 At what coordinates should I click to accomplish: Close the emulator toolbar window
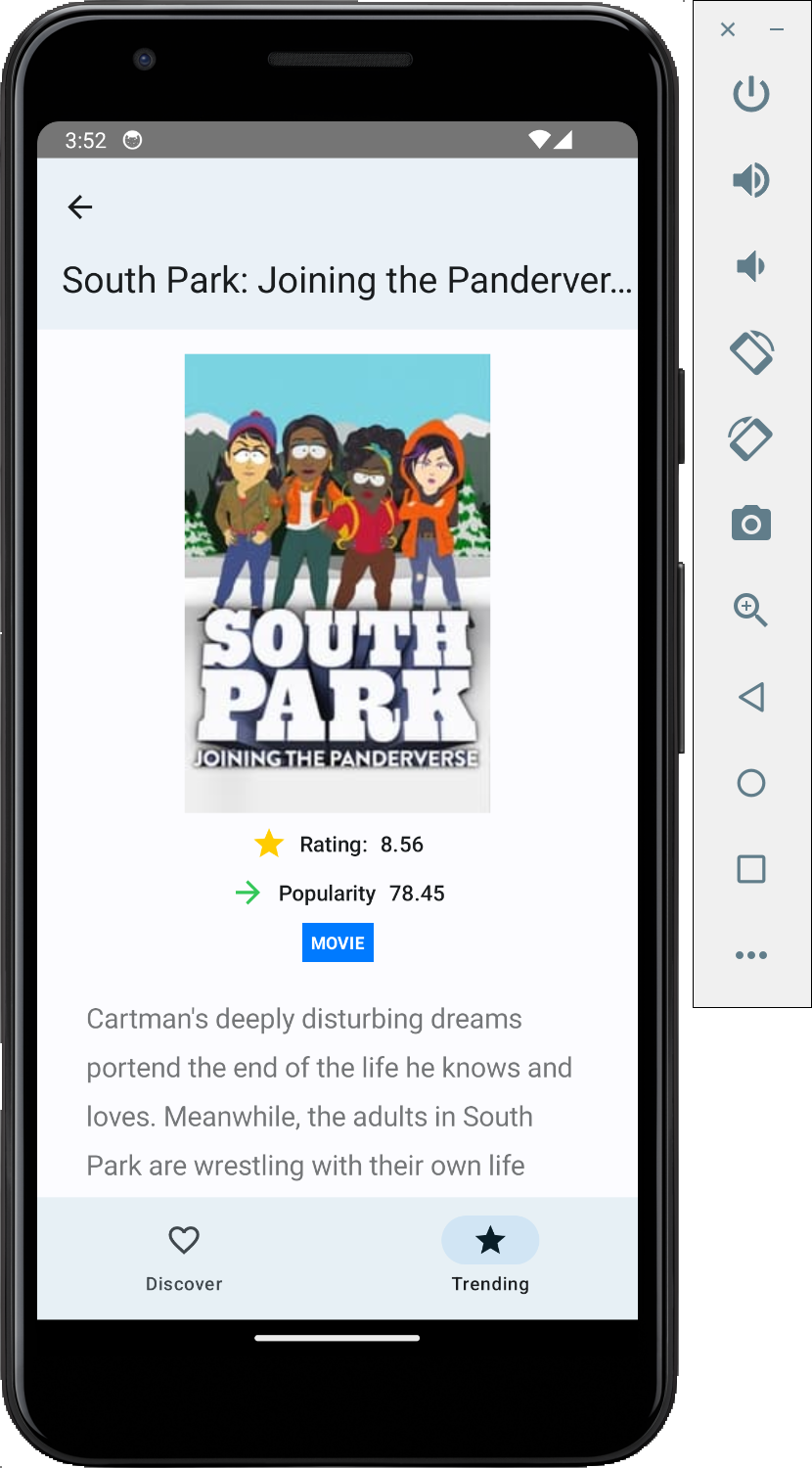click(x=728, y=29)
